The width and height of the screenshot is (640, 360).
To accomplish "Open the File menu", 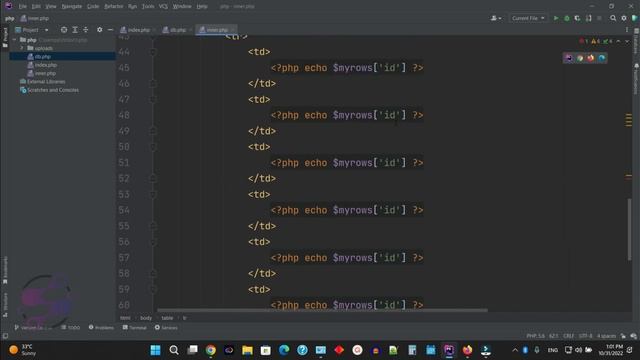I will 22,7.
